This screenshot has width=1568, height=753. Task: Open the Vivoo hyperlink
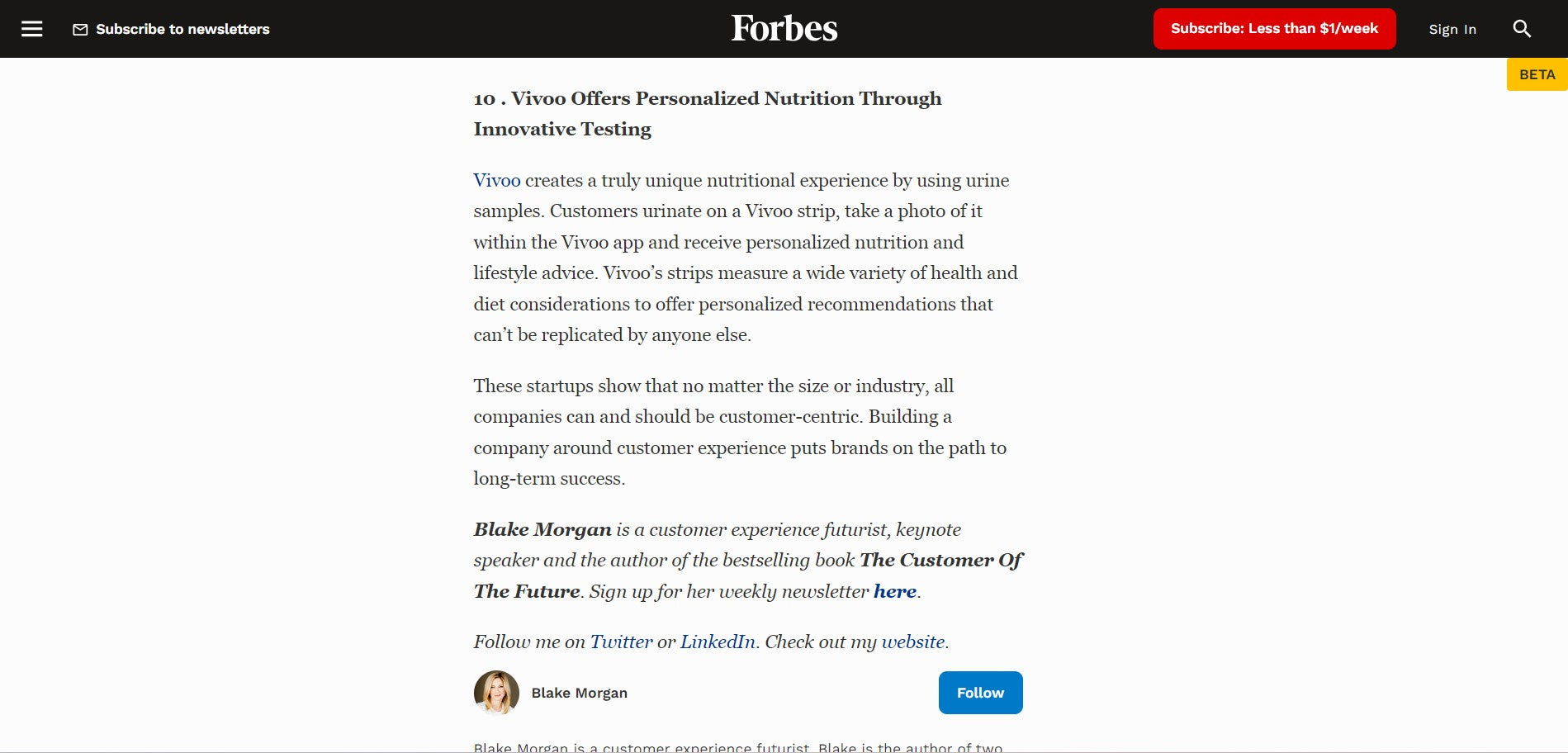(x=497, y=180)
